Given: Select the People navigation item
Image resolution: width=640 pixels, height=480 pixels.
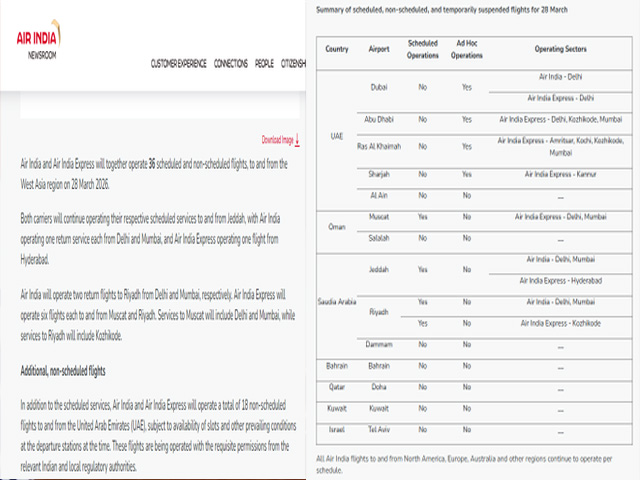Looking at the screenshot, I should (264, 64).
